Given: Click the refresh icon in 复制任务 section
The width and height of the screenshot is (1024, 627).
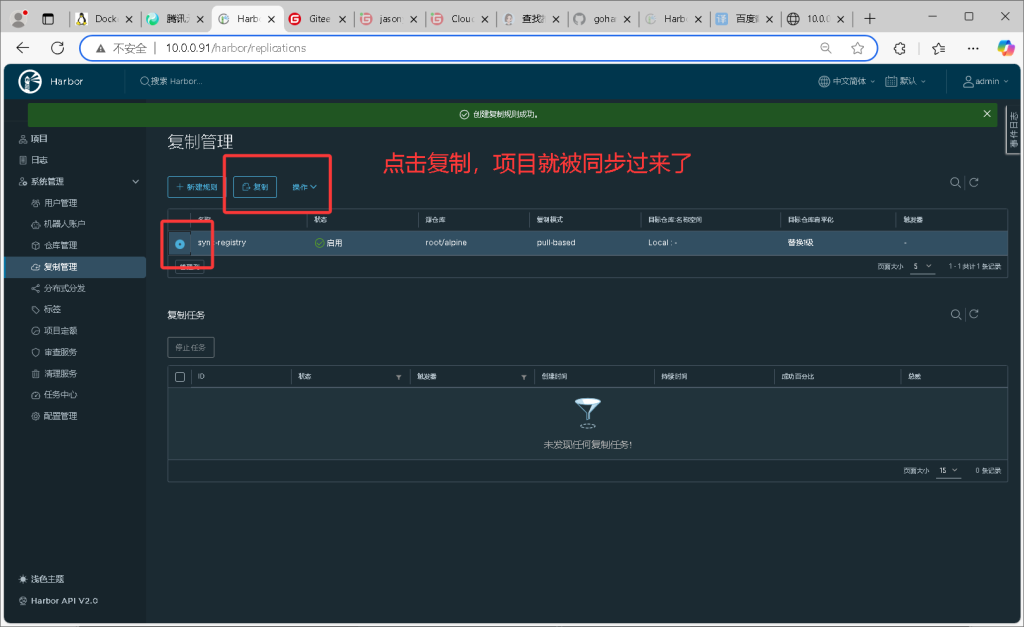Looking at the screenshot, I should (x=973, y=315).
